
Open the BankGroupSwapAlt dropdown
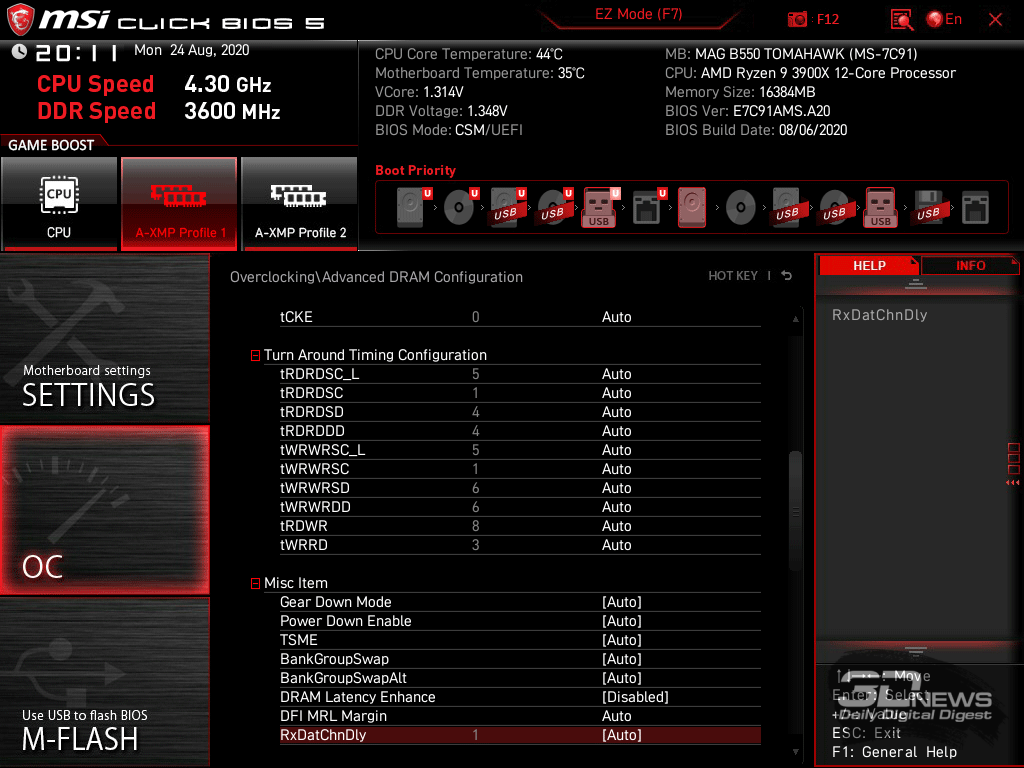click(x=622, y=678)
